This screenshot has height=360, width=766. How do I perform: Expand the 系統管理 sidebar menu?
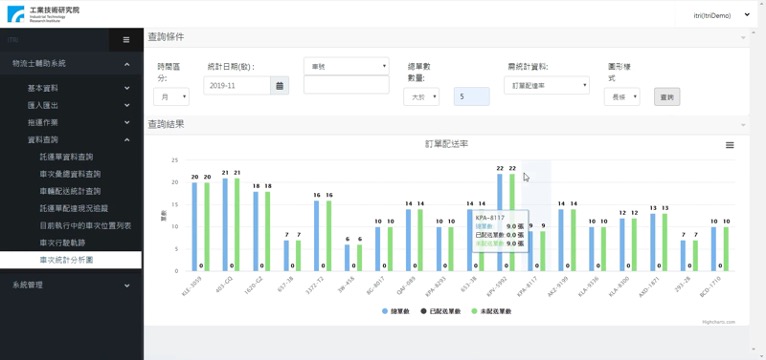[x=71, y=285]
